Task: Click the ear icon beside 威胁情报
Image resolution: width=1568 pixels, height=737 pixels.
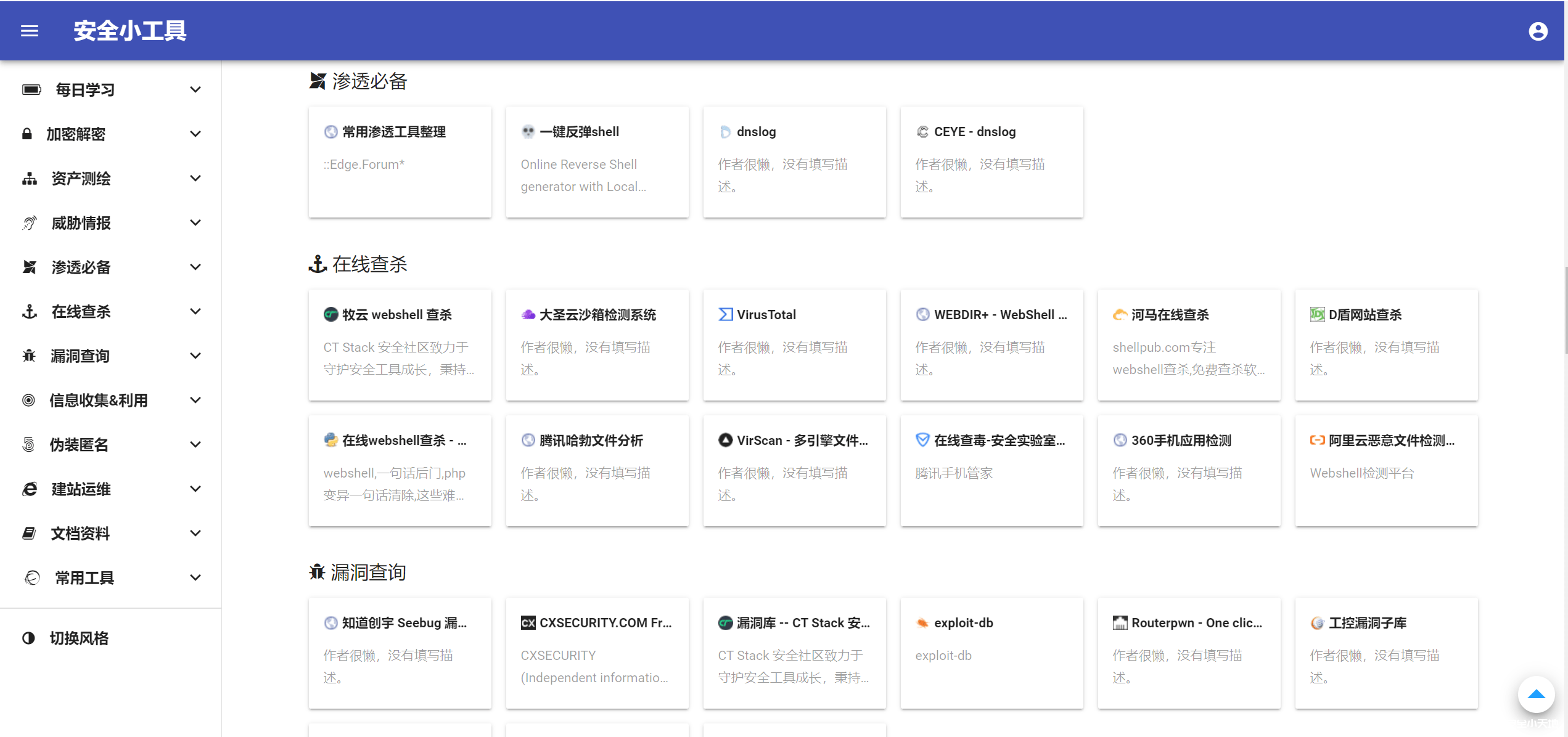Action: tap(28, 222)
